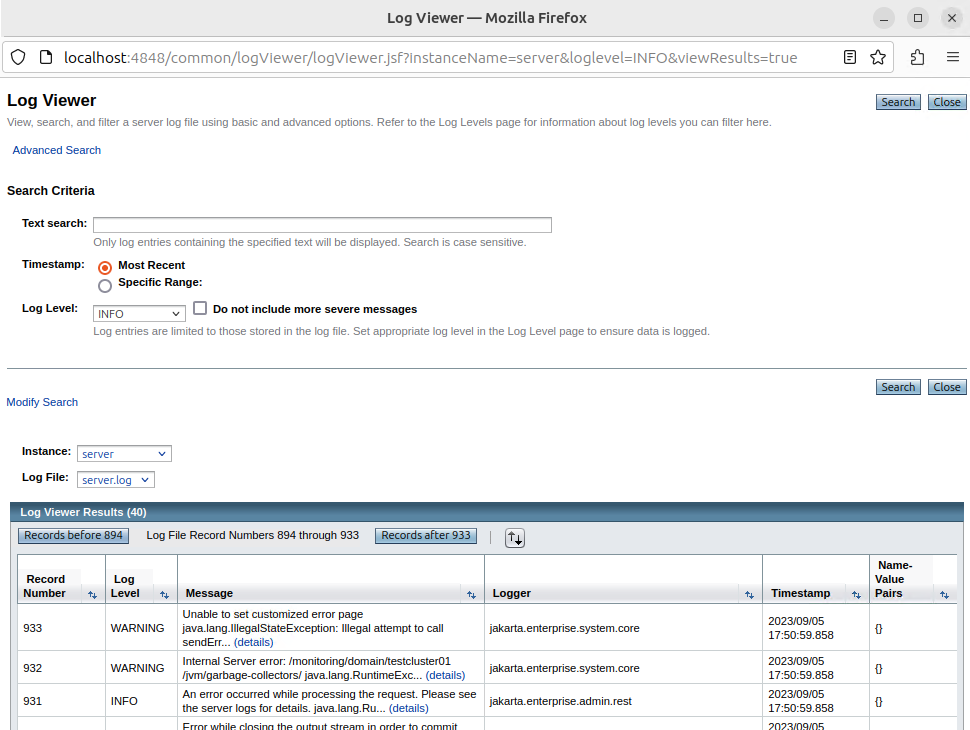Sort by Timestamp column icon
This screenshot has height=730, width=970.
856,595
